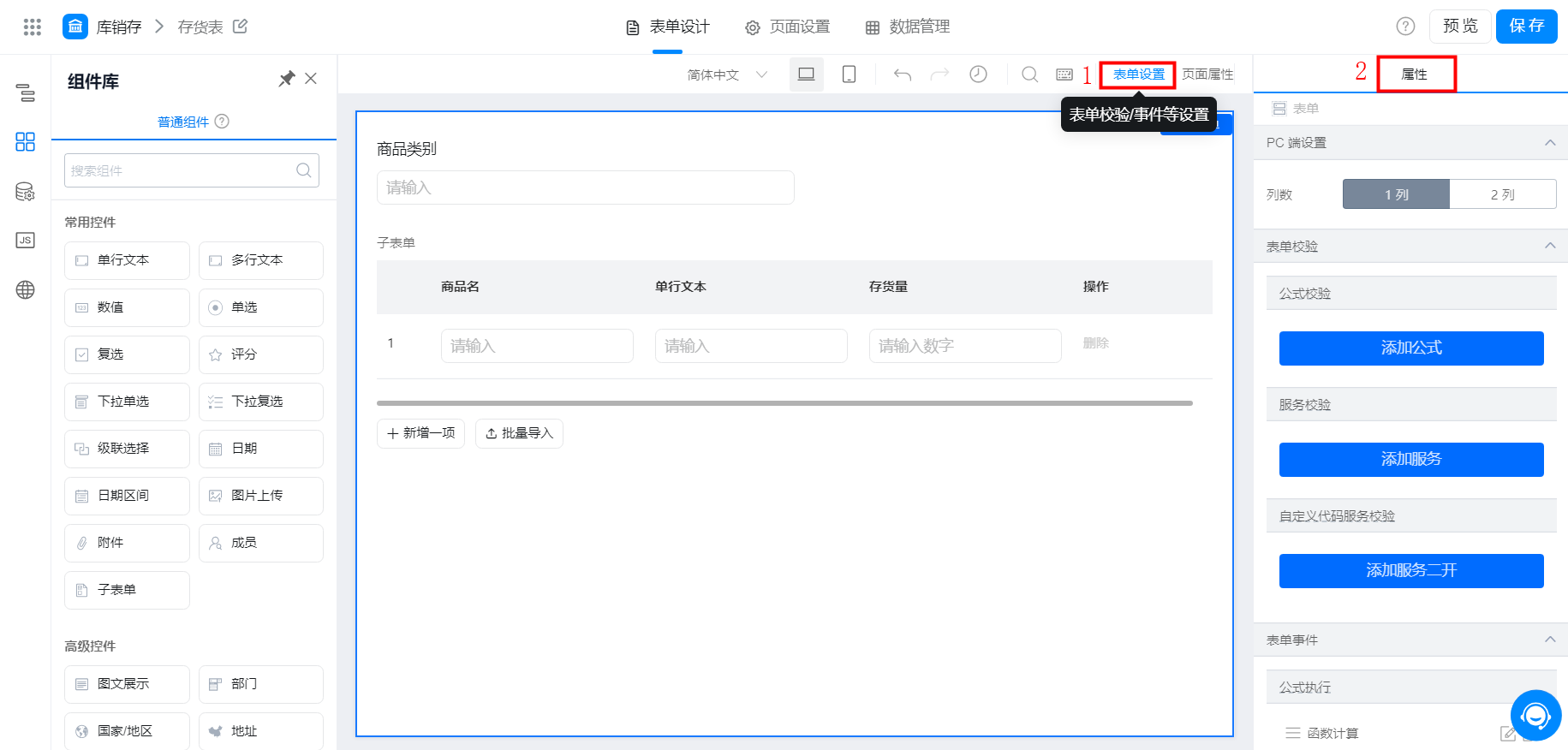The height and width of the screenshot is (750, 1568).
Task: Switch to desktop PC preview mode
Action: point(806,74)
